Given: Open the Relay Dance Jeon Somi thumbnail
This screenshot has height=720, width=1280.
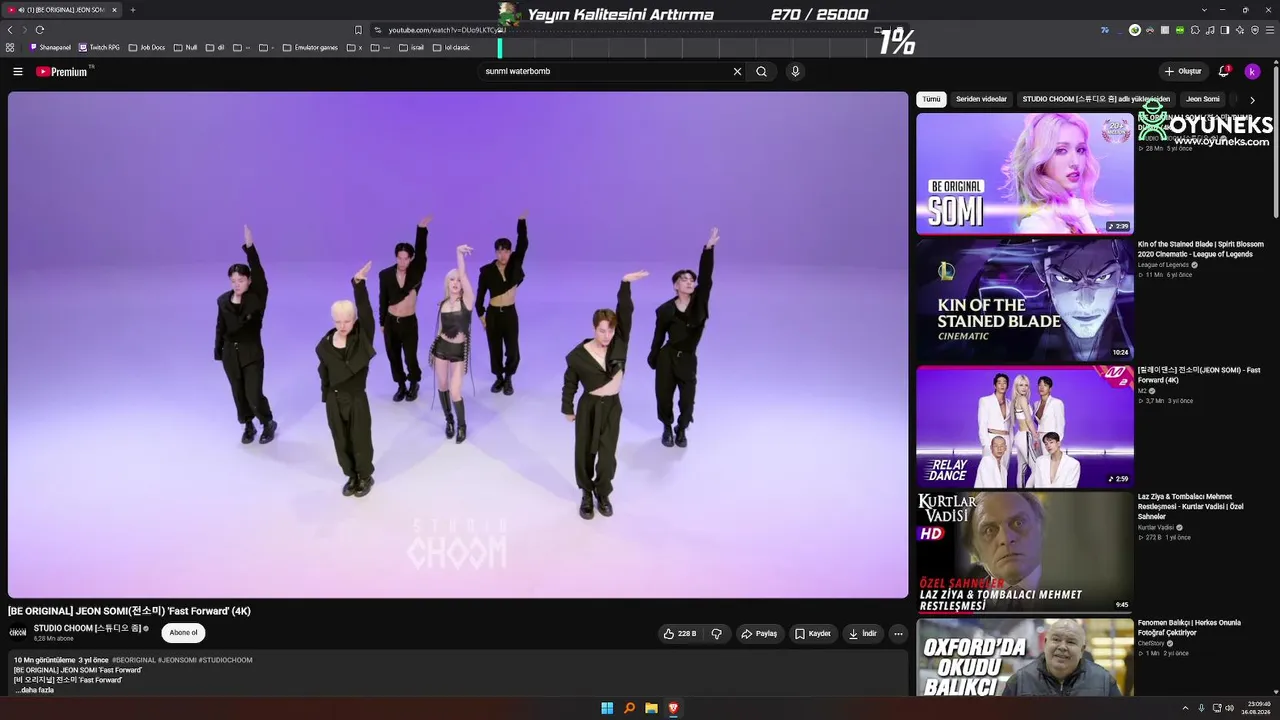Looking at the screenshot, I should pos(1025,427).
